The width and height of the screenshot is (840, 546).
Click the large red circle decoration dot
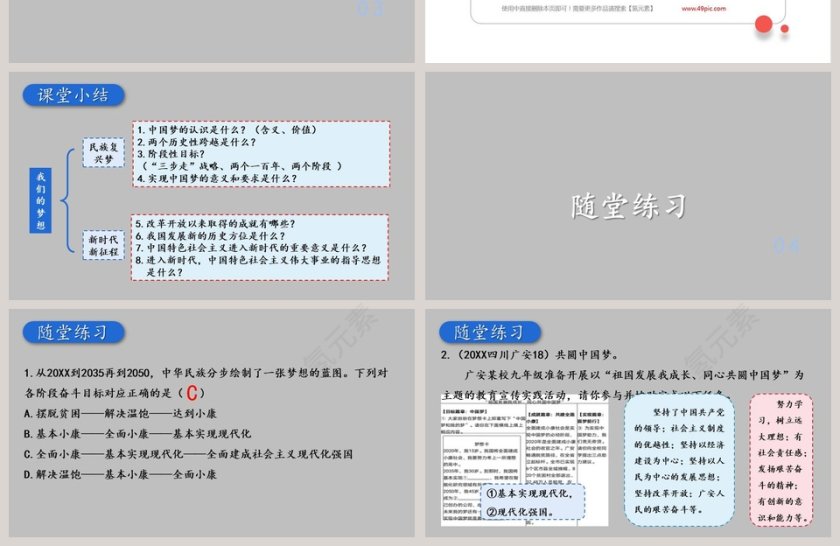763,24
